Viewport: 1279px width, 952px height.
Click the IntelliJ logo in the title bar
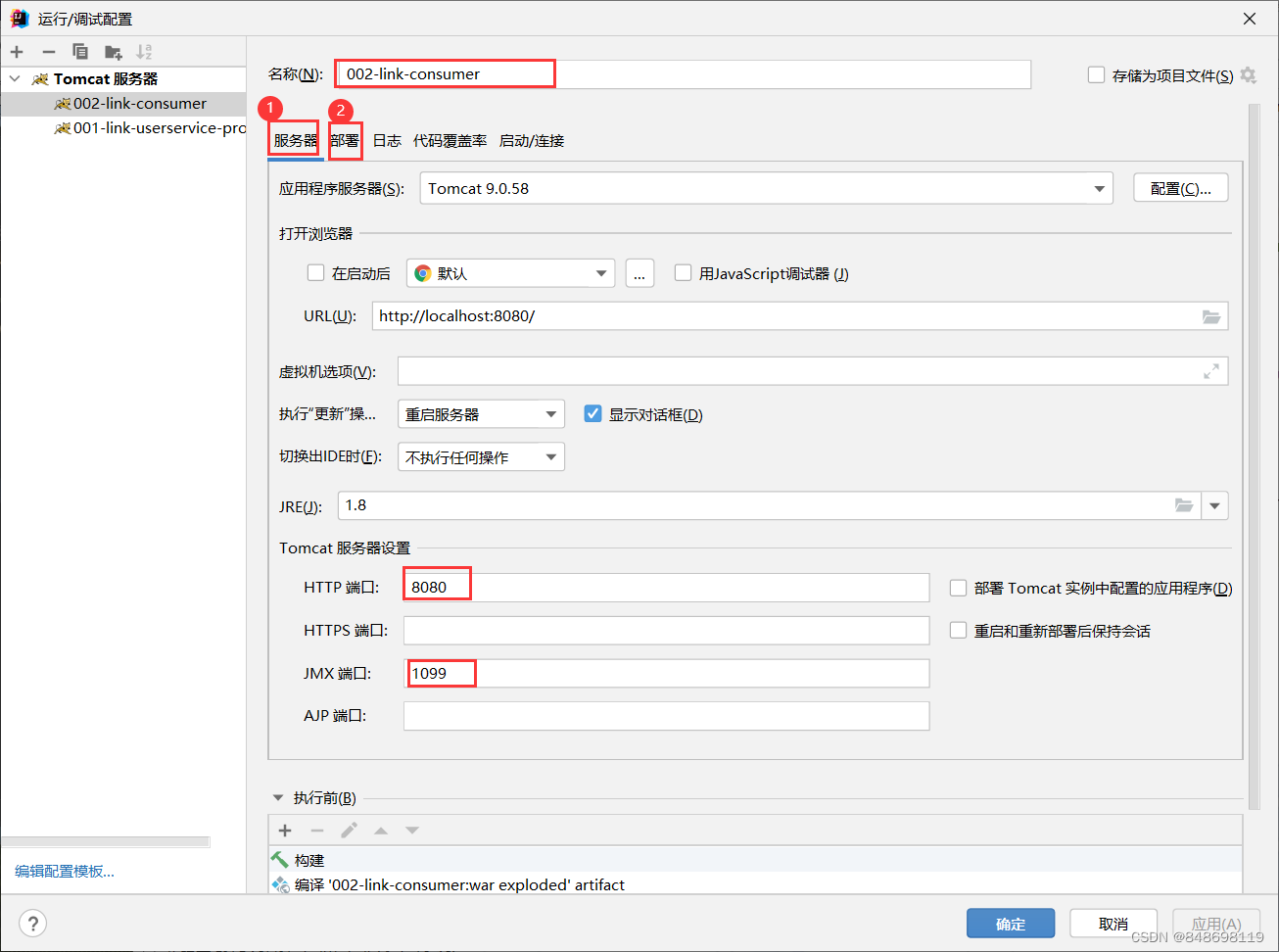pyautogui.click(x=19, y=19)
